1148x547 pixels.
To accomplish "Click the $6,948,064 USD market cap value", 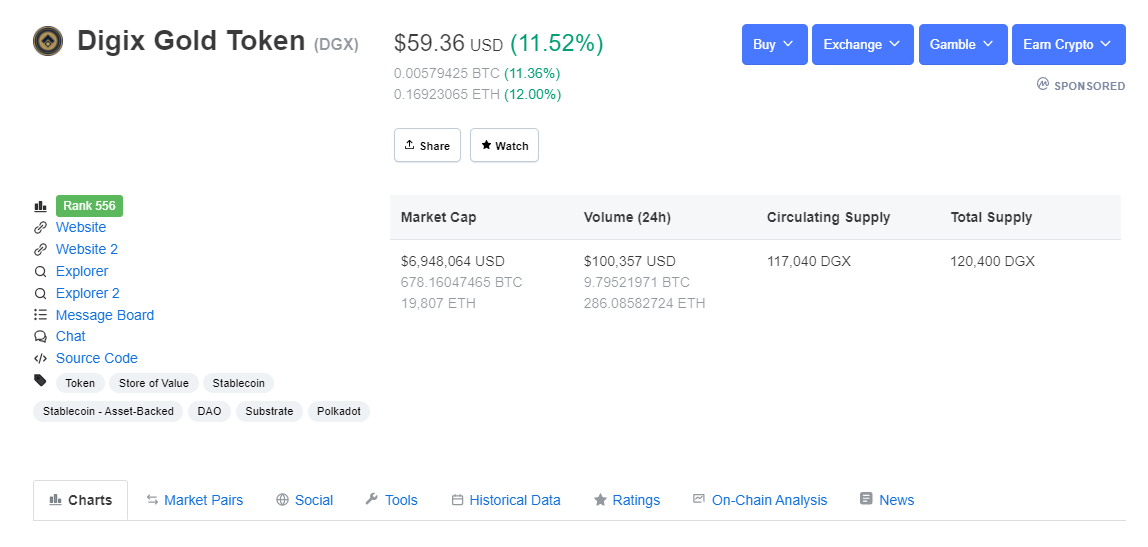I will pyautogui.click(x=452, y=261).
